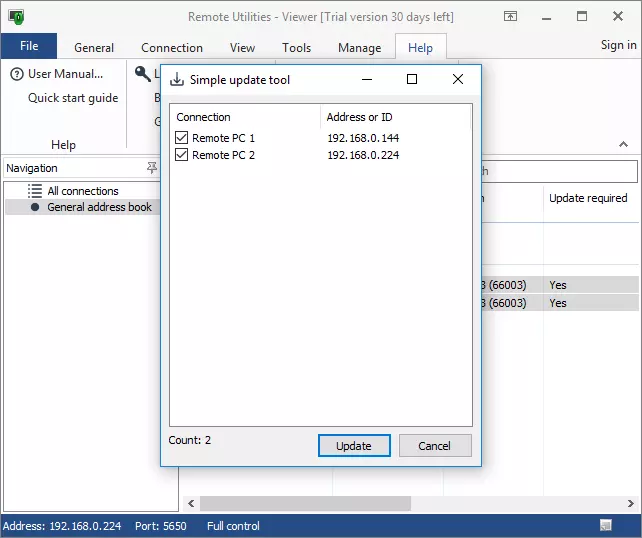Switch to the General tab
This screenshot has width=642, height=538.
point(94,47)
